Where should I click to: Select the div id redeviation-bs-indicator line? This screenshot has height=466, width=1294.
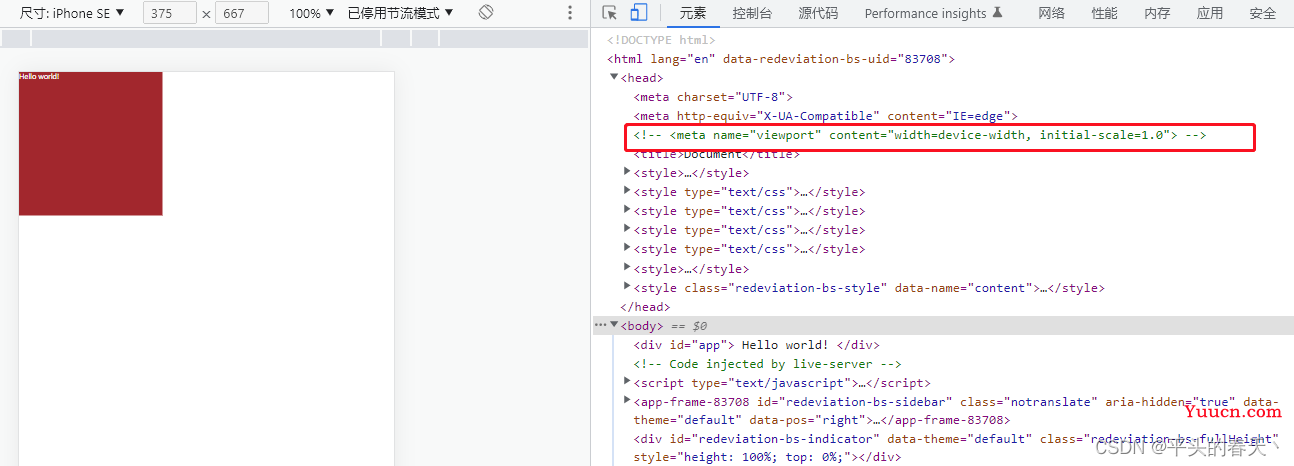(955, 448)
